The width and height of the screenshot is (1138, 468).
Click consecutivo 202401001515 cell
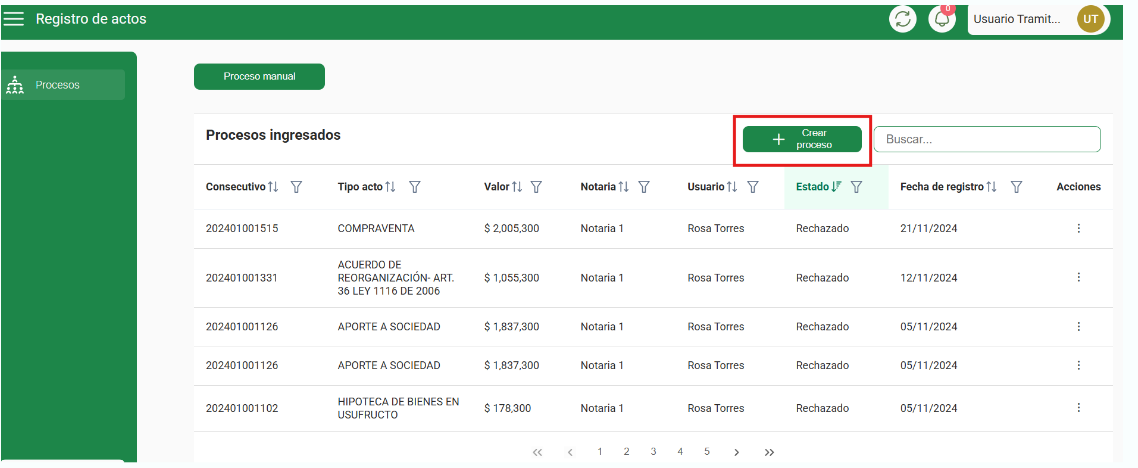(x=242, y=229)
